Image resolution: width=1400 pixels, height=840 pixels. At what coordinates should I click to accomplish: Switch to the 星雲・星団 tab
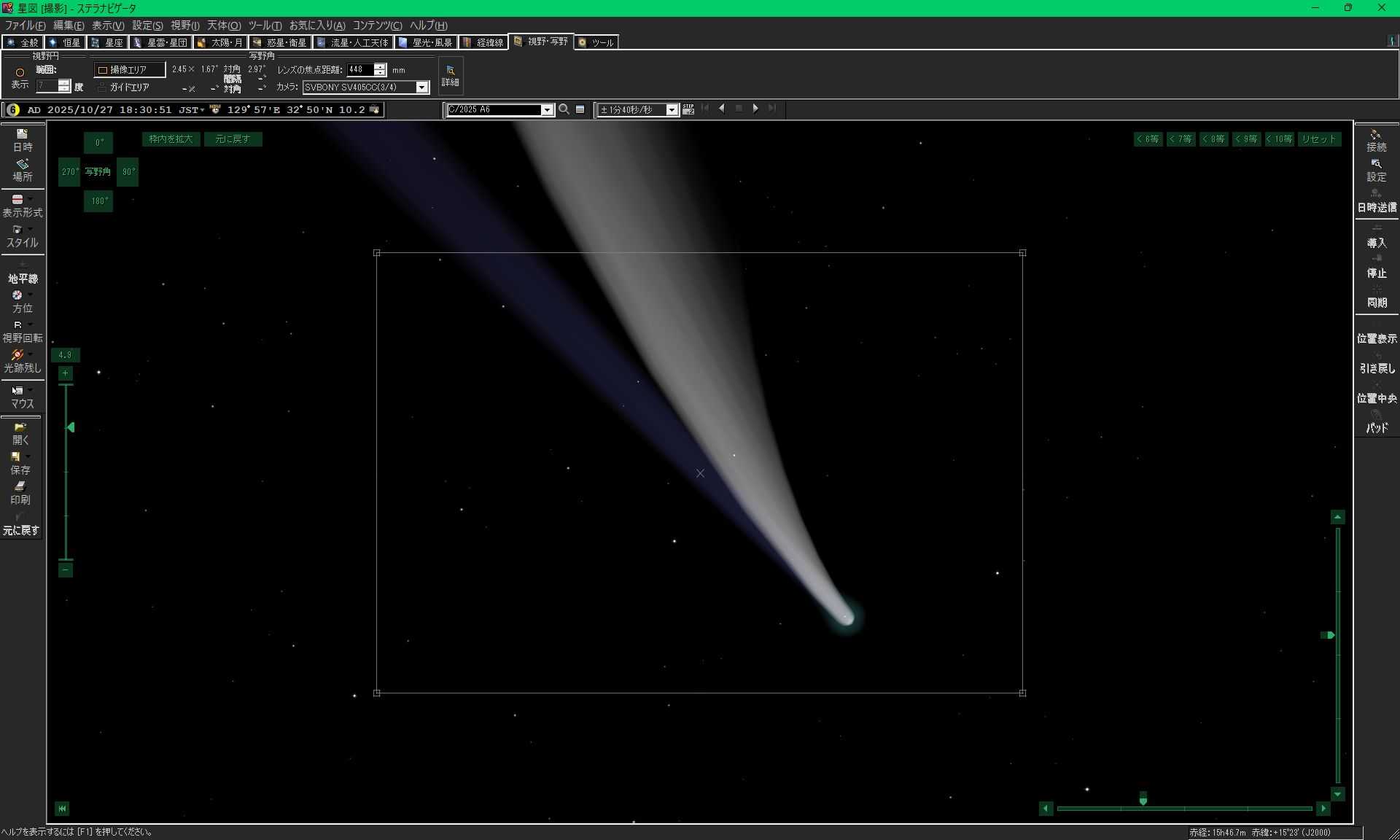pyautogui.click(x=161, y=42)
